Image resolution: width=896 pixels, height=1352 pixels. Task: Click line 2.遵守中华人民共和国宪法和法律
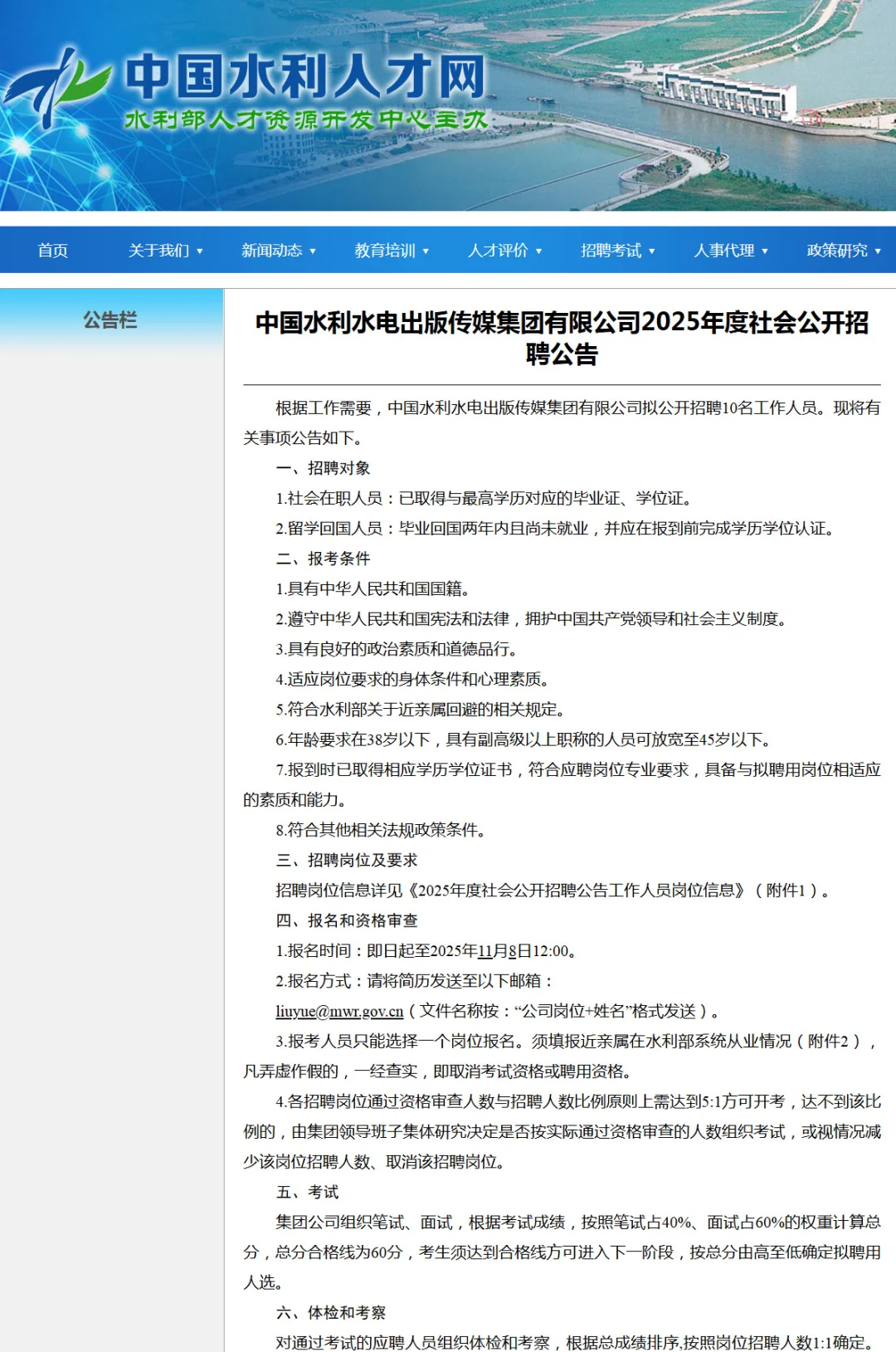click(x=532, y=619)
